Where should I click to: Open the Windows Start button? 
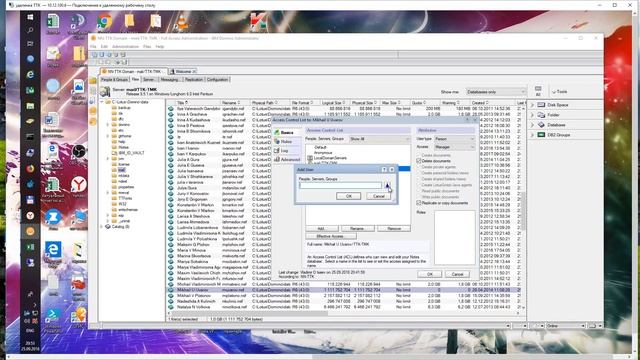30,17
